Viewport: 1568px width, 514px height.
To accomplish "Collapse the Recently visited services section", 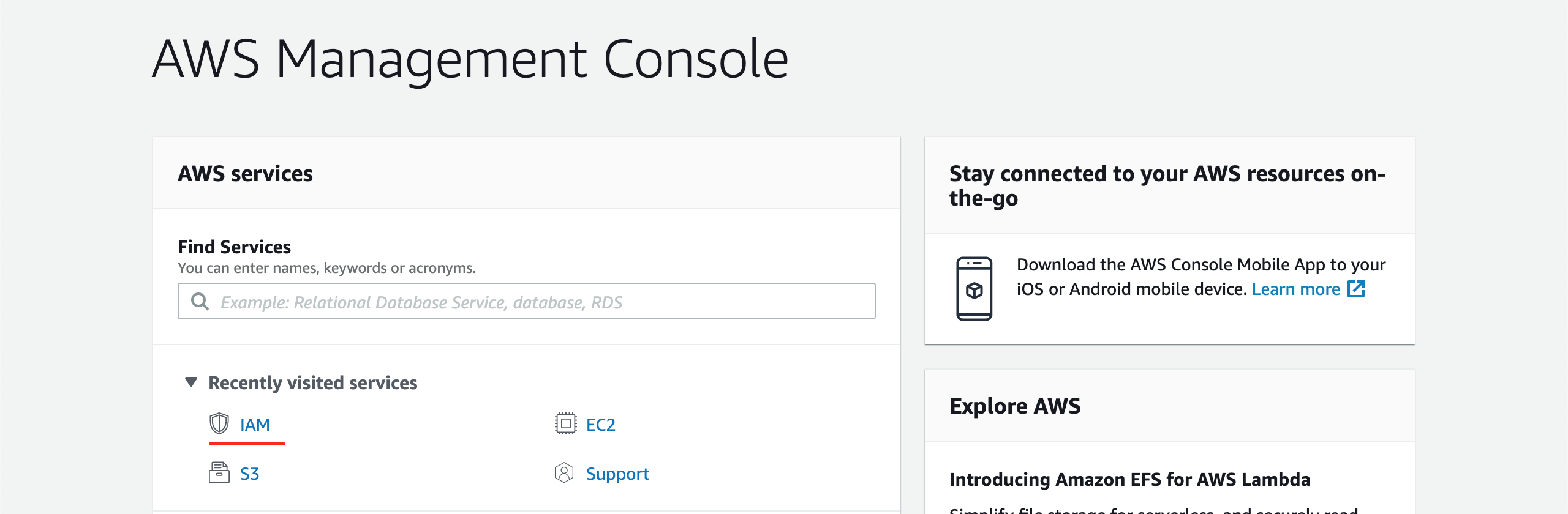I will coord(191,382).
